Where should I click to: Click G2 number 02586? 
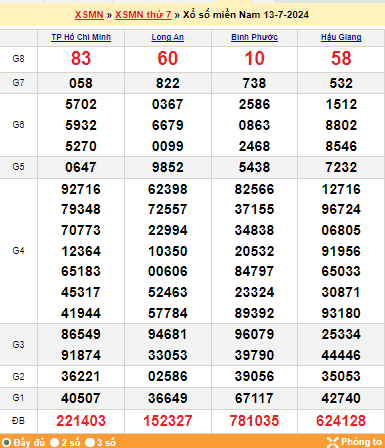(x=168, y=376)
